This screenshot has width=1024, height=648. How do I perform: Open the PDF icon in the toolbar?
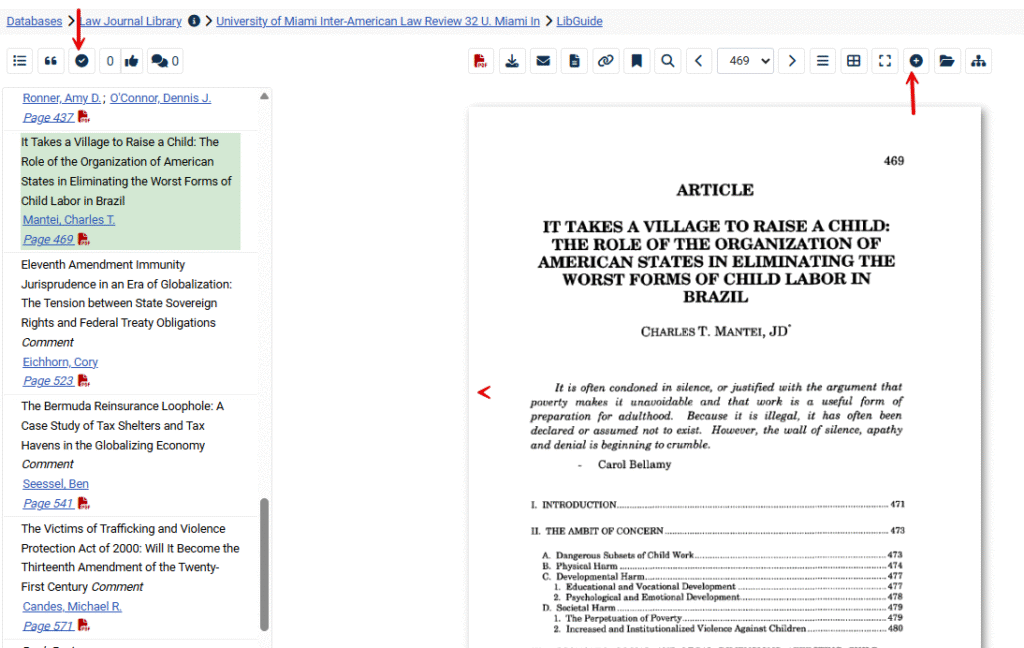(x=481, y=61)
